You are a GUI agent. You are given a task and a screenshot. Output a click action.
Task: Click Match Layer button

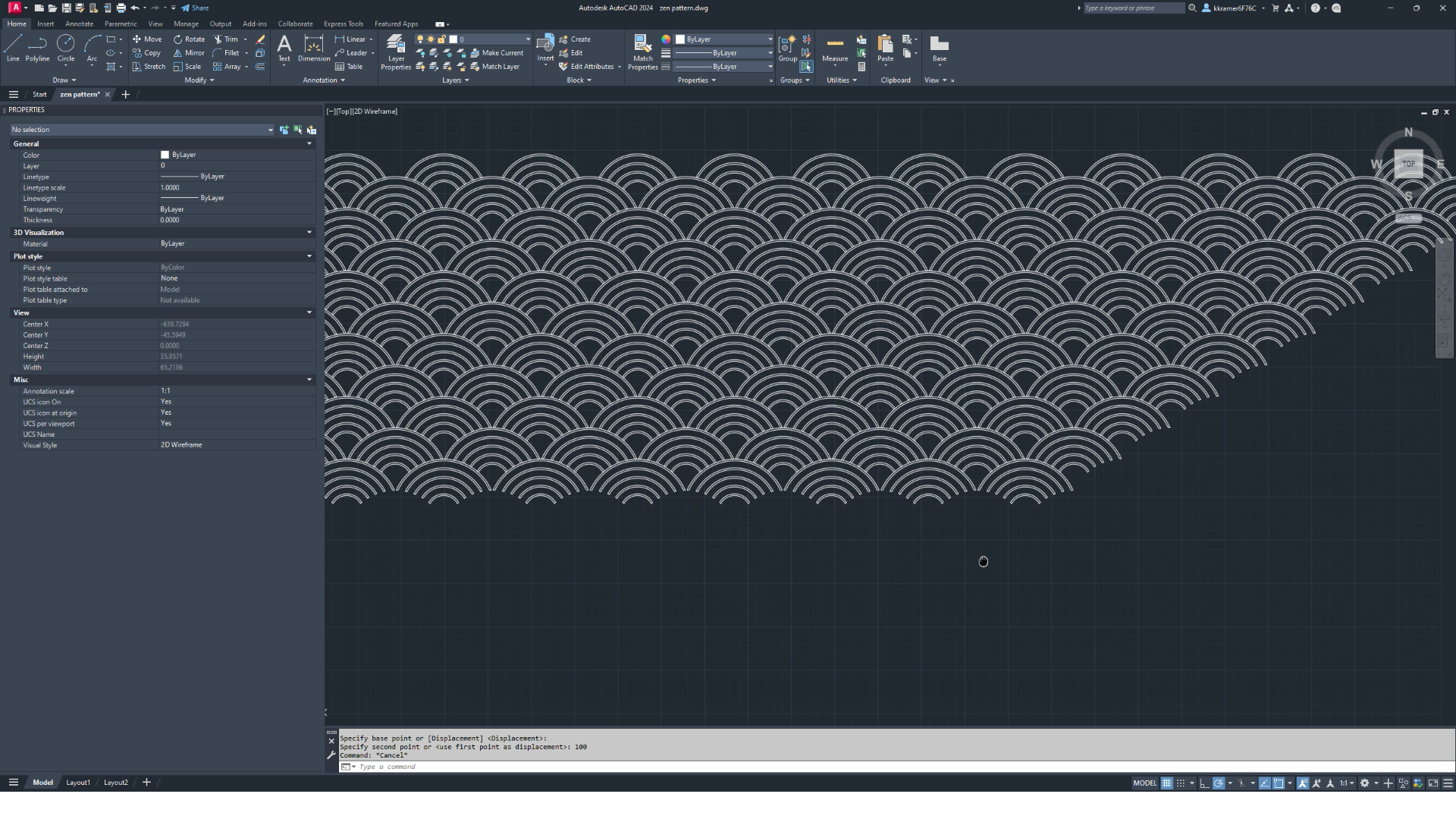(x=494, y=67)
